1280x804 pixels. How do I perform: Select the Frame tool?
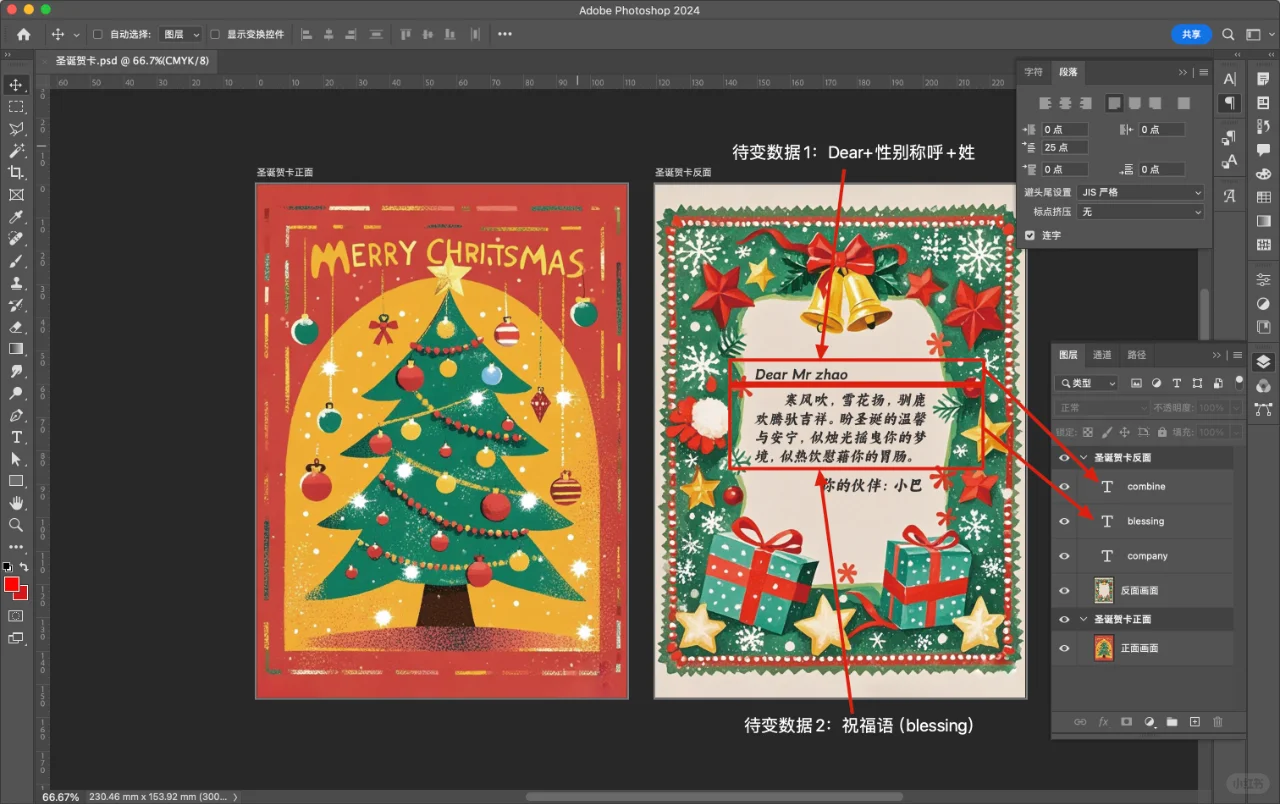(x=16, y=195)
